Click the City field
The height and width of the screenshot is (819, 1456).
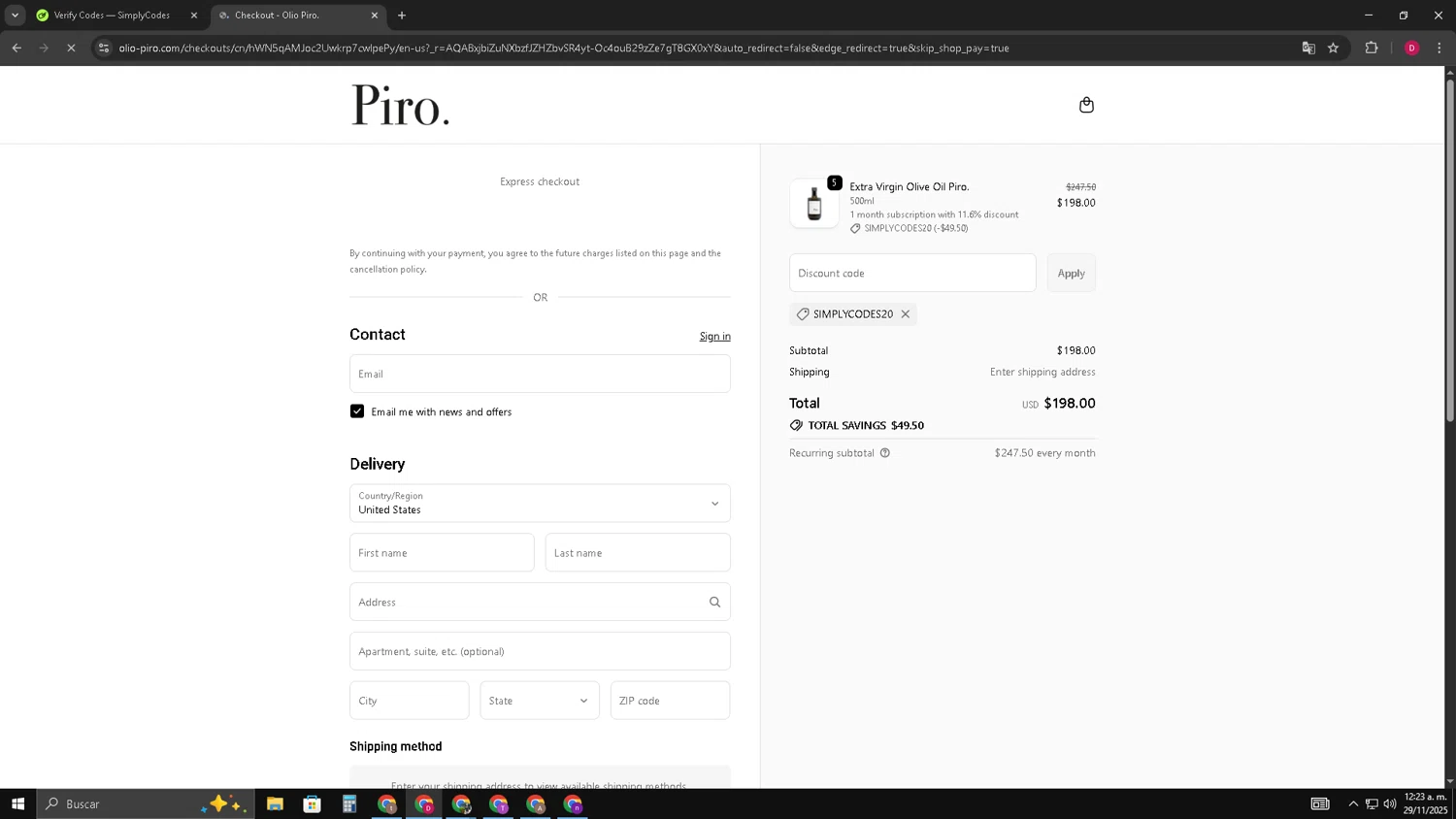[410, 701]
